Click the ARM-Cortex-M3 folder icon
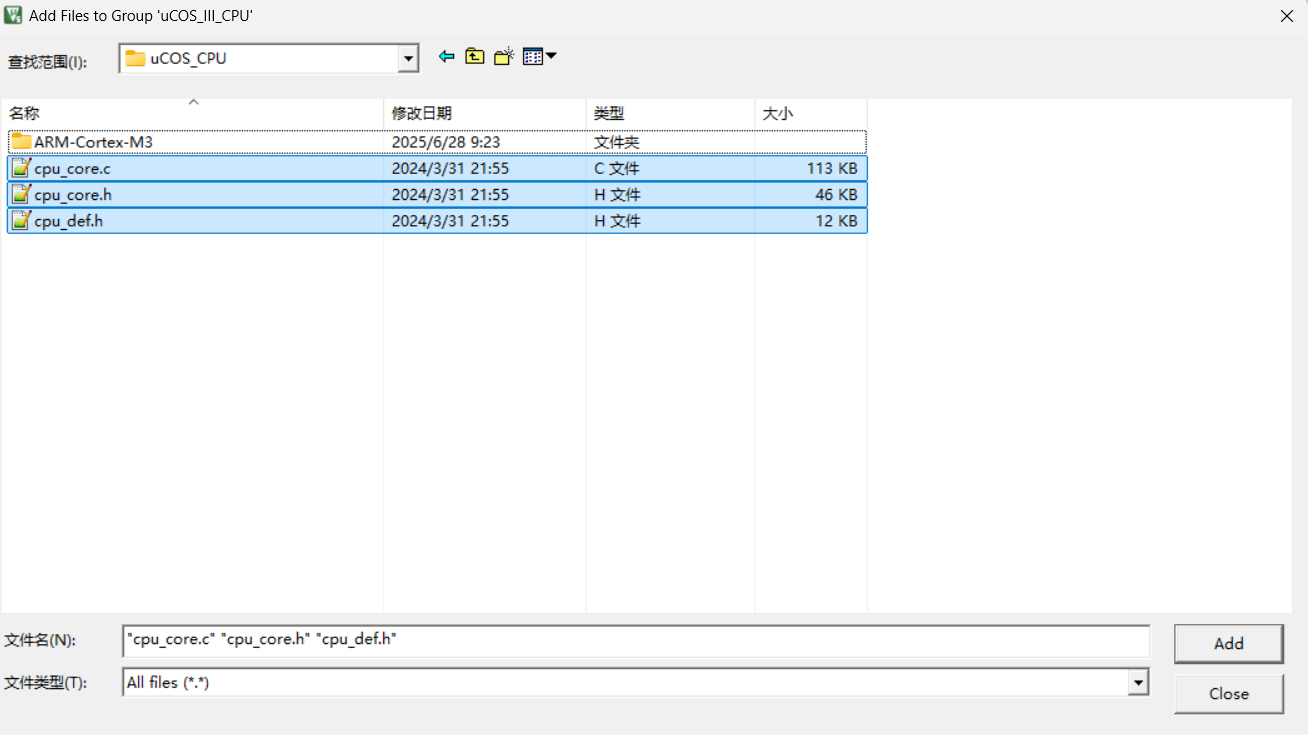 (x=21, y=142)
